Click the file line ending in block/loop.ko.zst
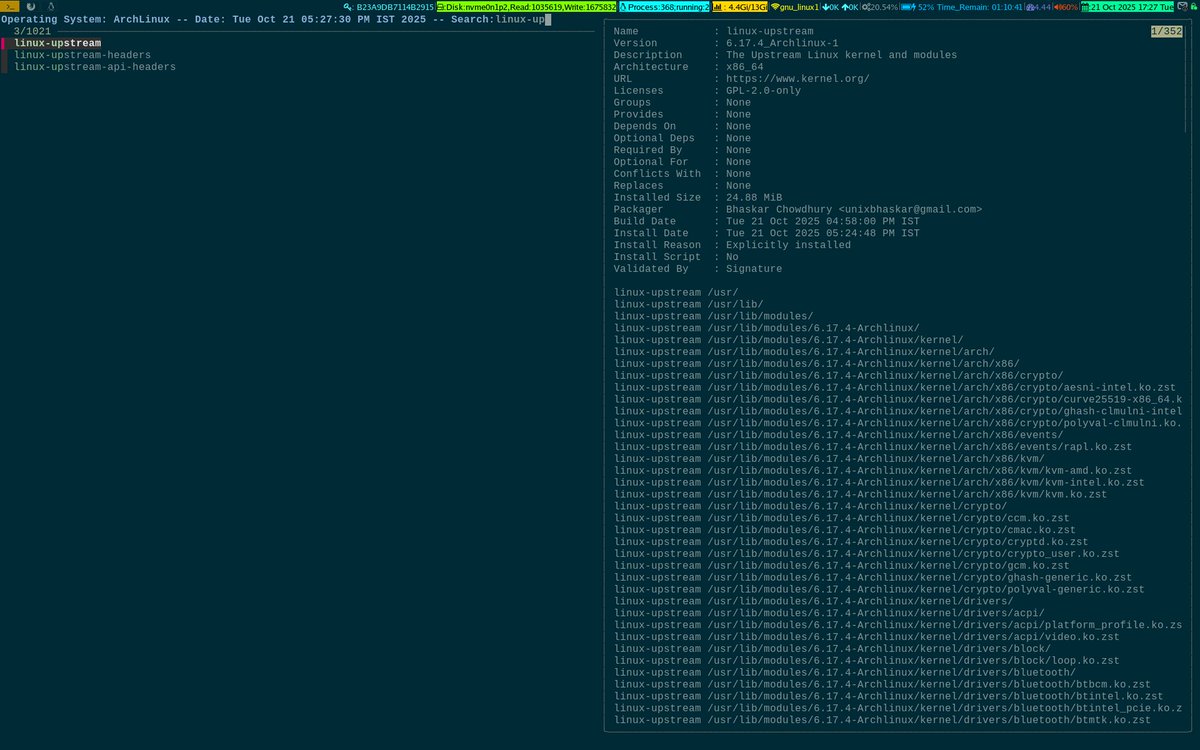 pyautogui.click(x=867, y=660)
